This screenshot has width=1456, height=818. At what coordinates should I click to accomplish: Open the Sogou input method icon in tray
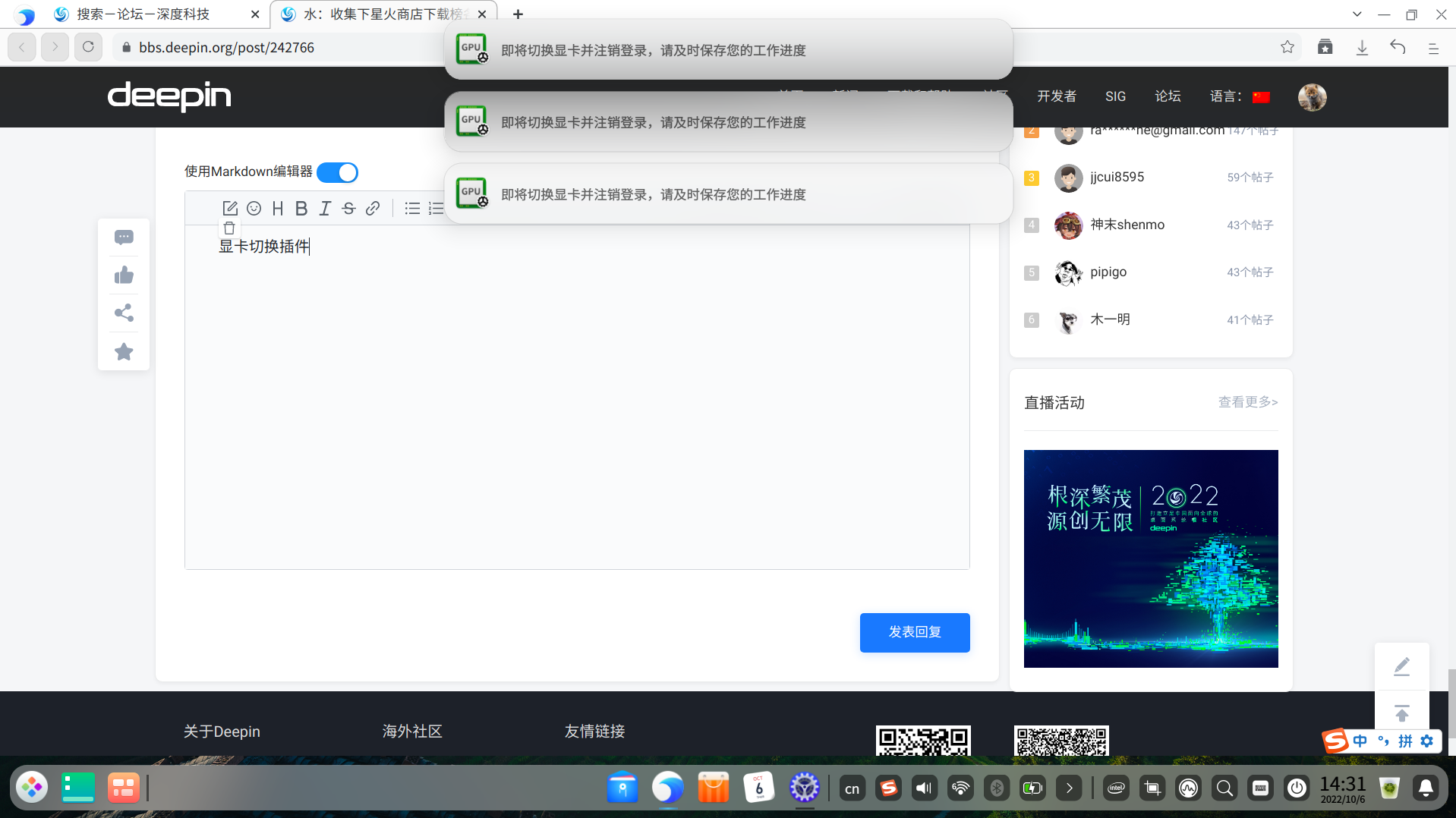point(888,788)
